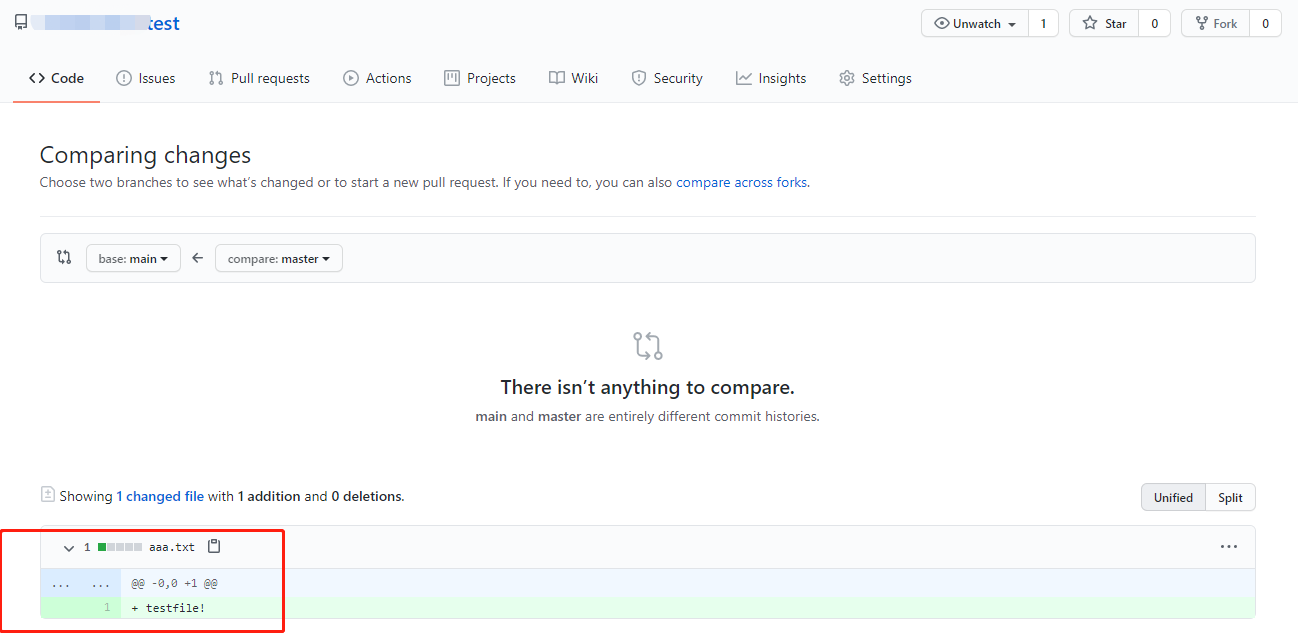Click the 1 changed file link
Image resolution: width=1298 pixels, height=634 pixels.
[x=160, y=496]
